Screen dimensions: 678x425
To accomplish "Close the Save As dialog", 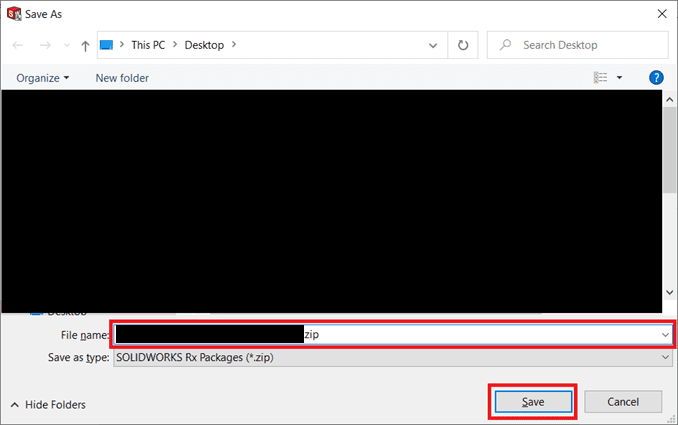I will (662, 14).
